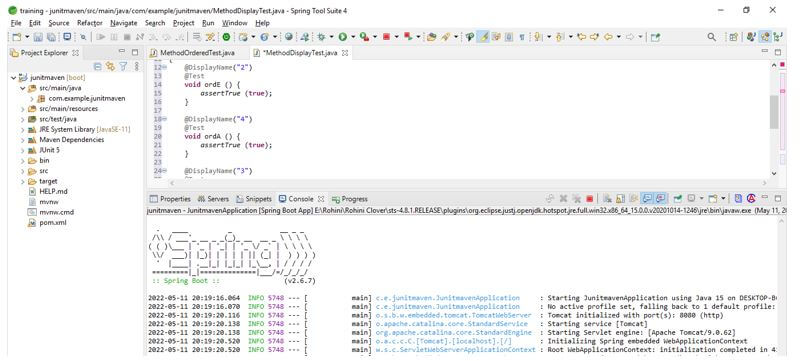Viewport: 802px width, 361px height.
Task: Toggle Show Console on standard output change
Action: coord(647,198)
